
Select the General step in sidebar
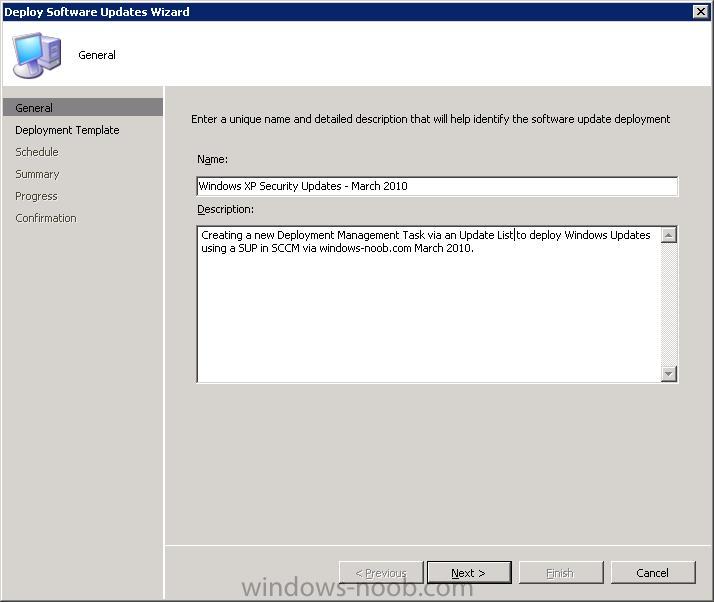coord(83,107)
